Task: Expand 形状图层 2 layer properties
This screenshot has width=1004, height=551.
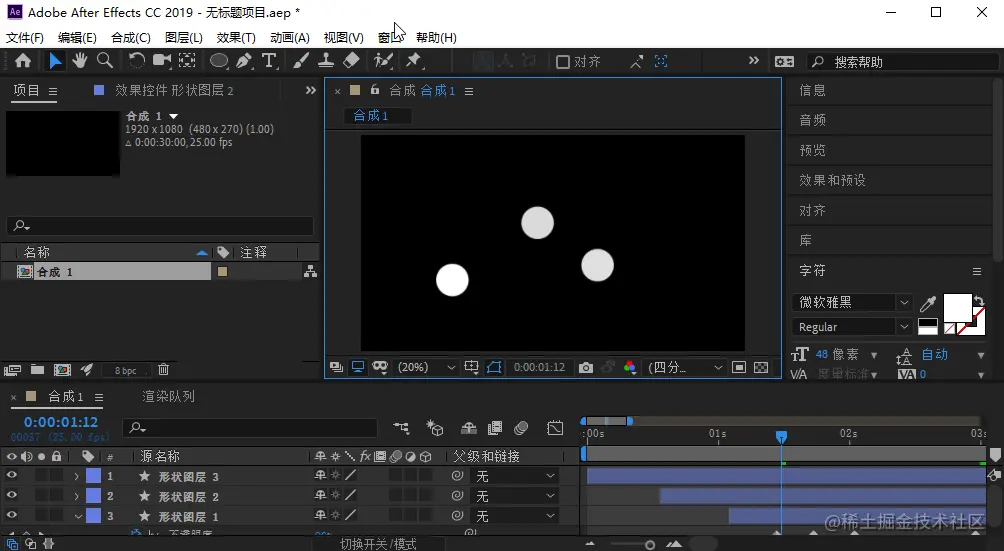Action: click(77, 496)
